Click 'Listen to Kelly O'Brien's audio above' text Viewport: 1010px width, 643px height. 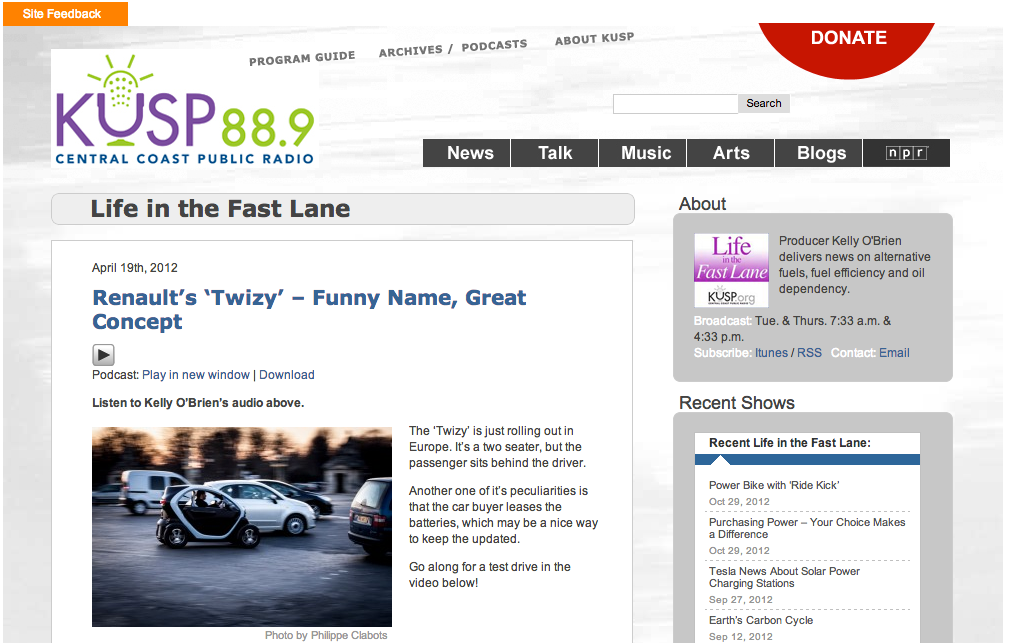point(198,403)
